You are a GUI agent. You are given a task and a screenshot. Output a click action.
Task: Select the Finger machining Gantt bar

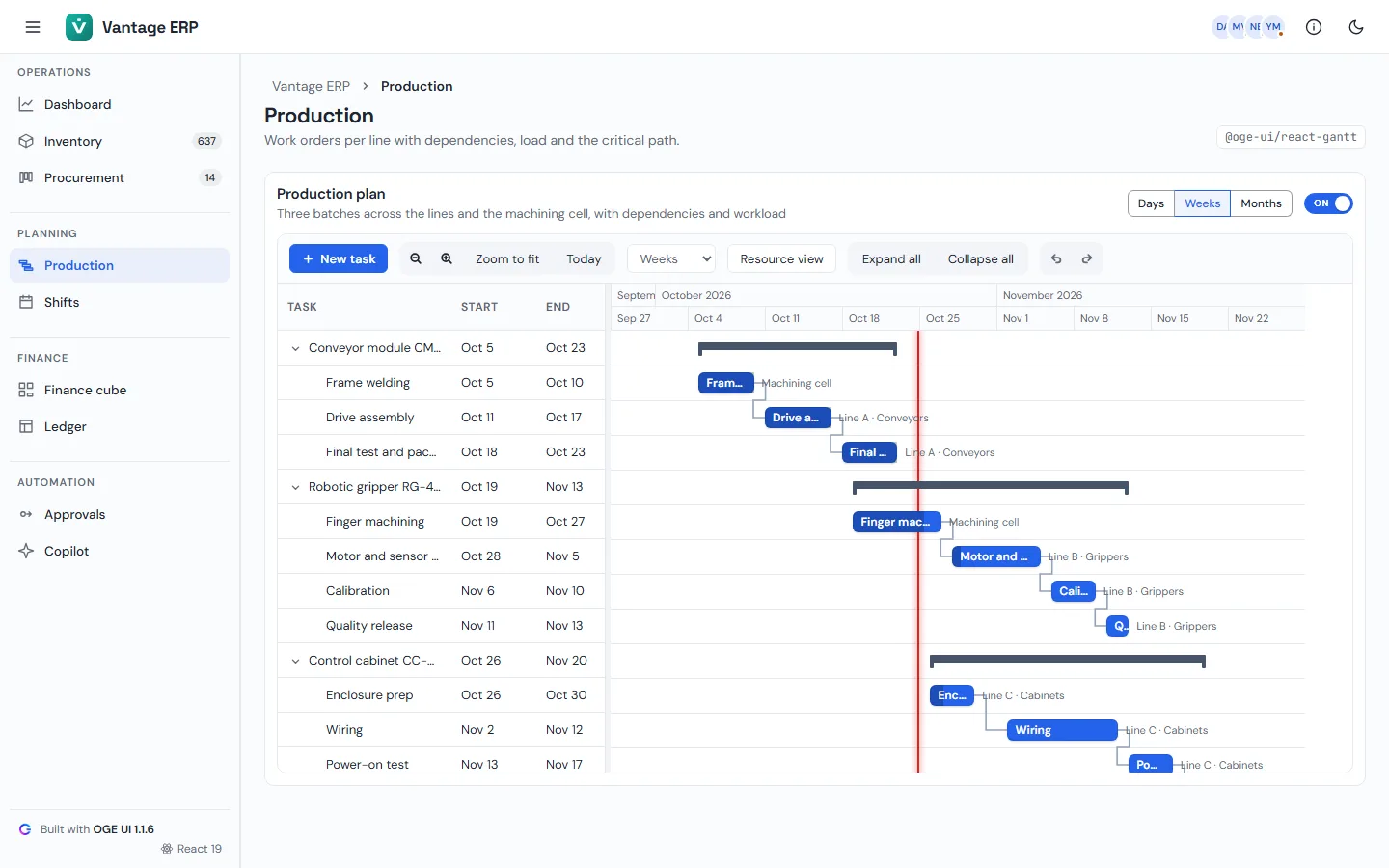(897, 522)
